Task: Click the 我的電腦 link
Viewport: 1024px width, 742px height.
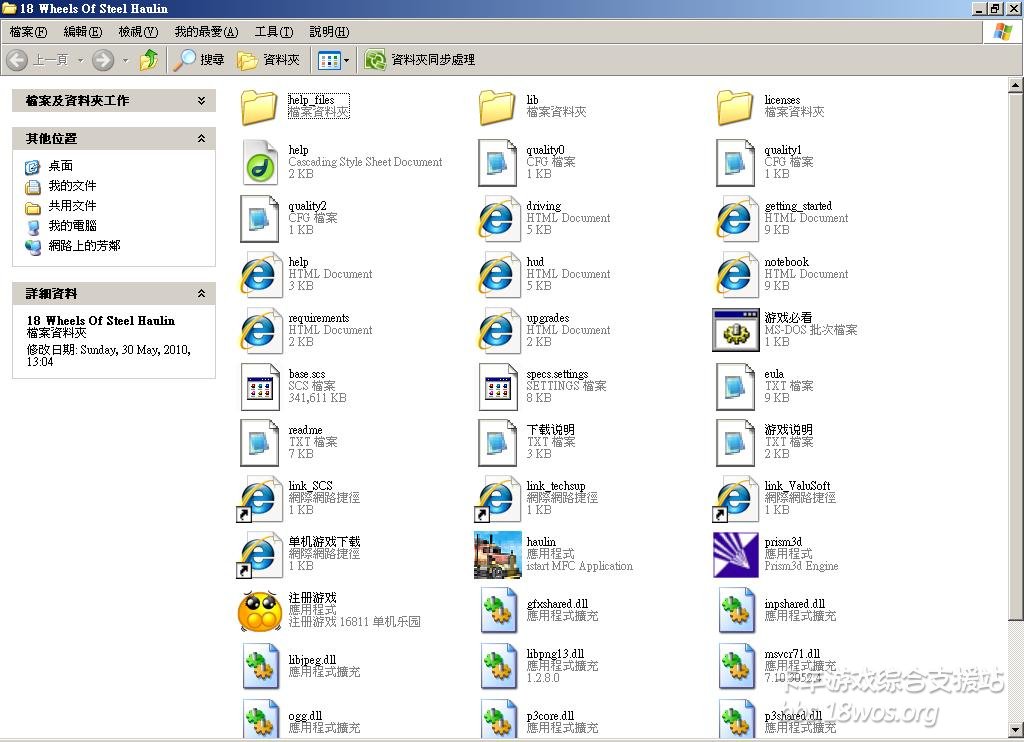Action: (72, 226)
